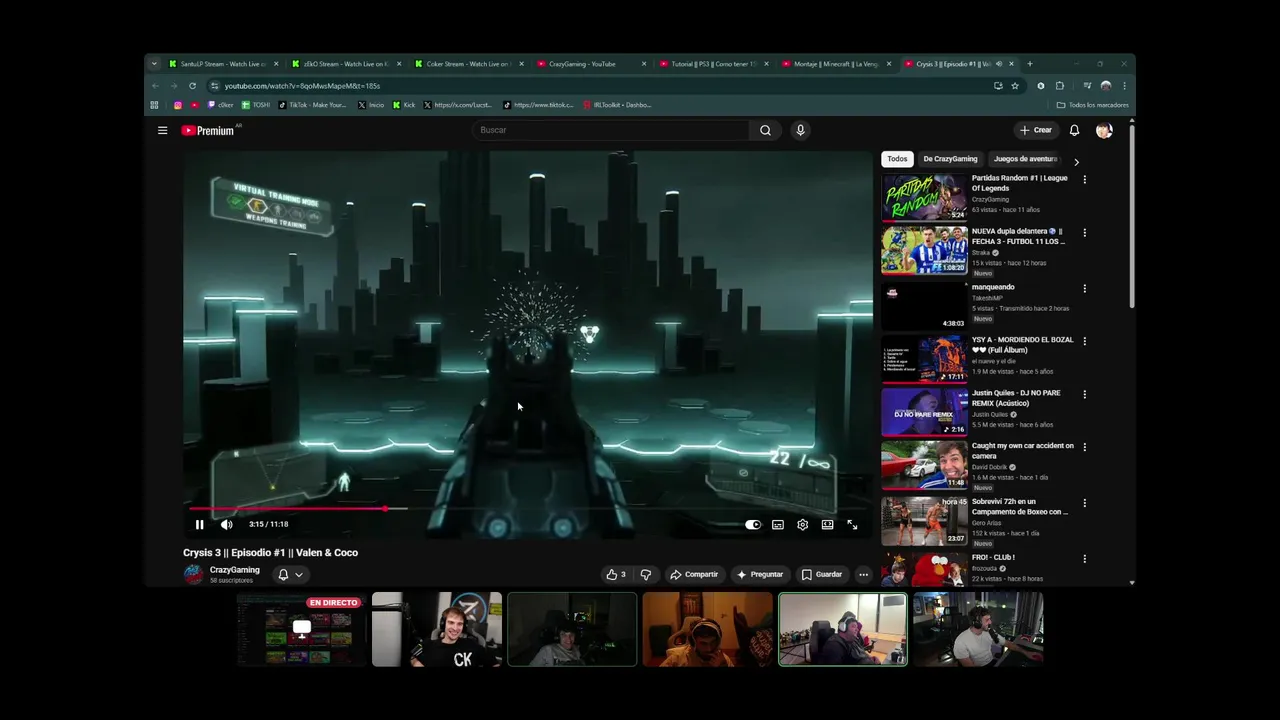Like the video with thumbs up

[615, 574]
